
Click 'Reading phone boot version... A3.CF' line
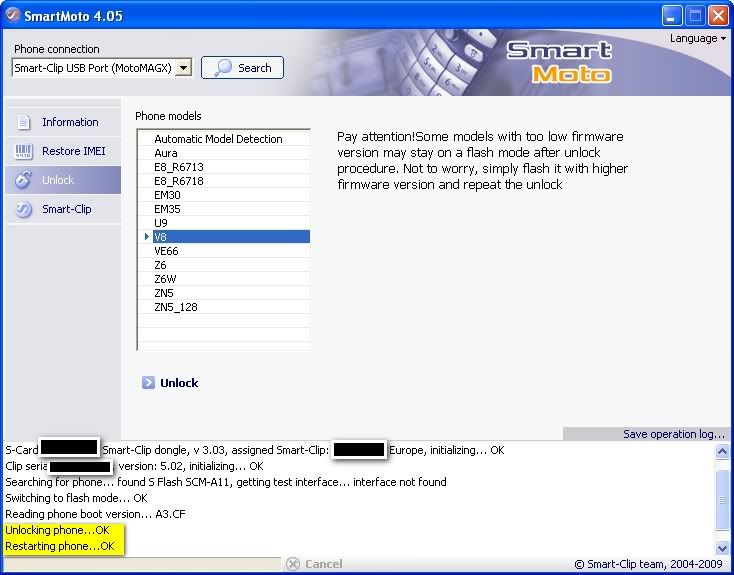pyautogui.click(x=95, y=514)
